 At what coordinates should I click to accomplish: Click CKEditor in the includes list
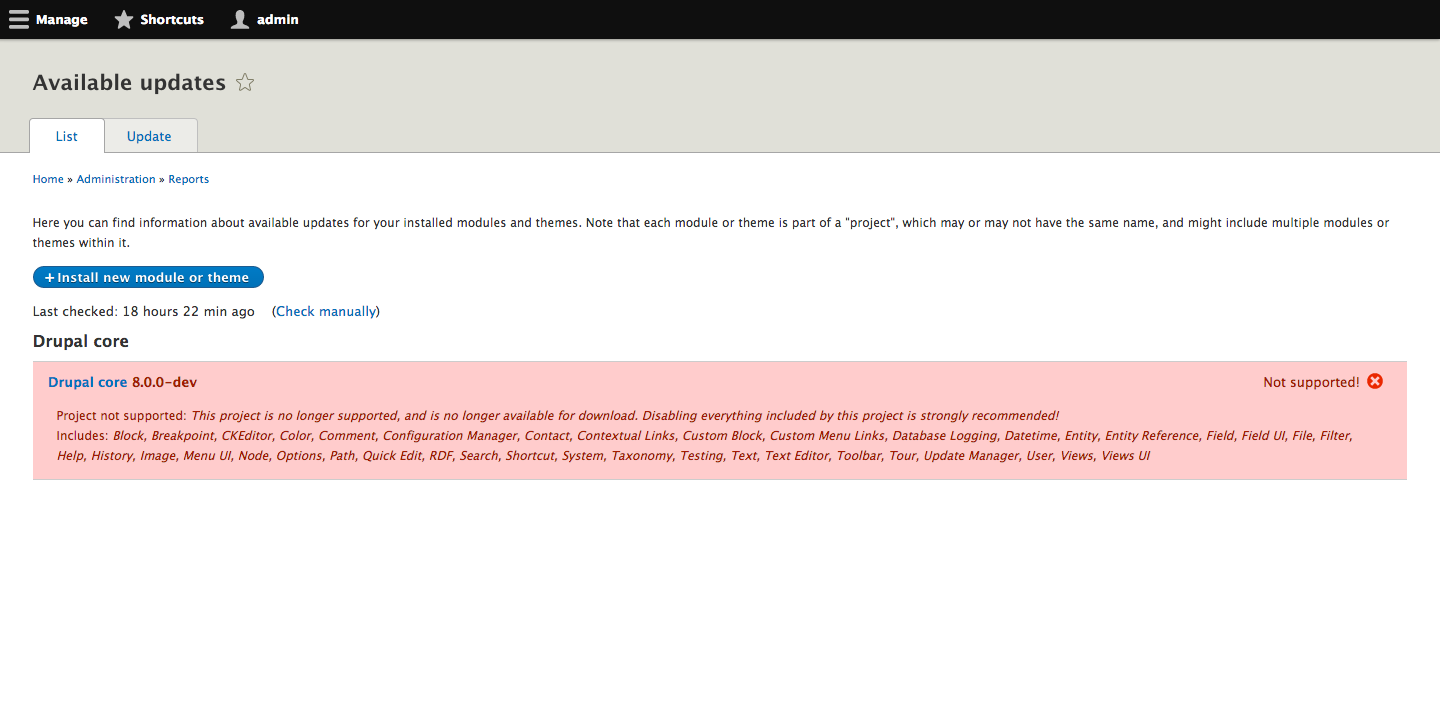pos(246,435)
